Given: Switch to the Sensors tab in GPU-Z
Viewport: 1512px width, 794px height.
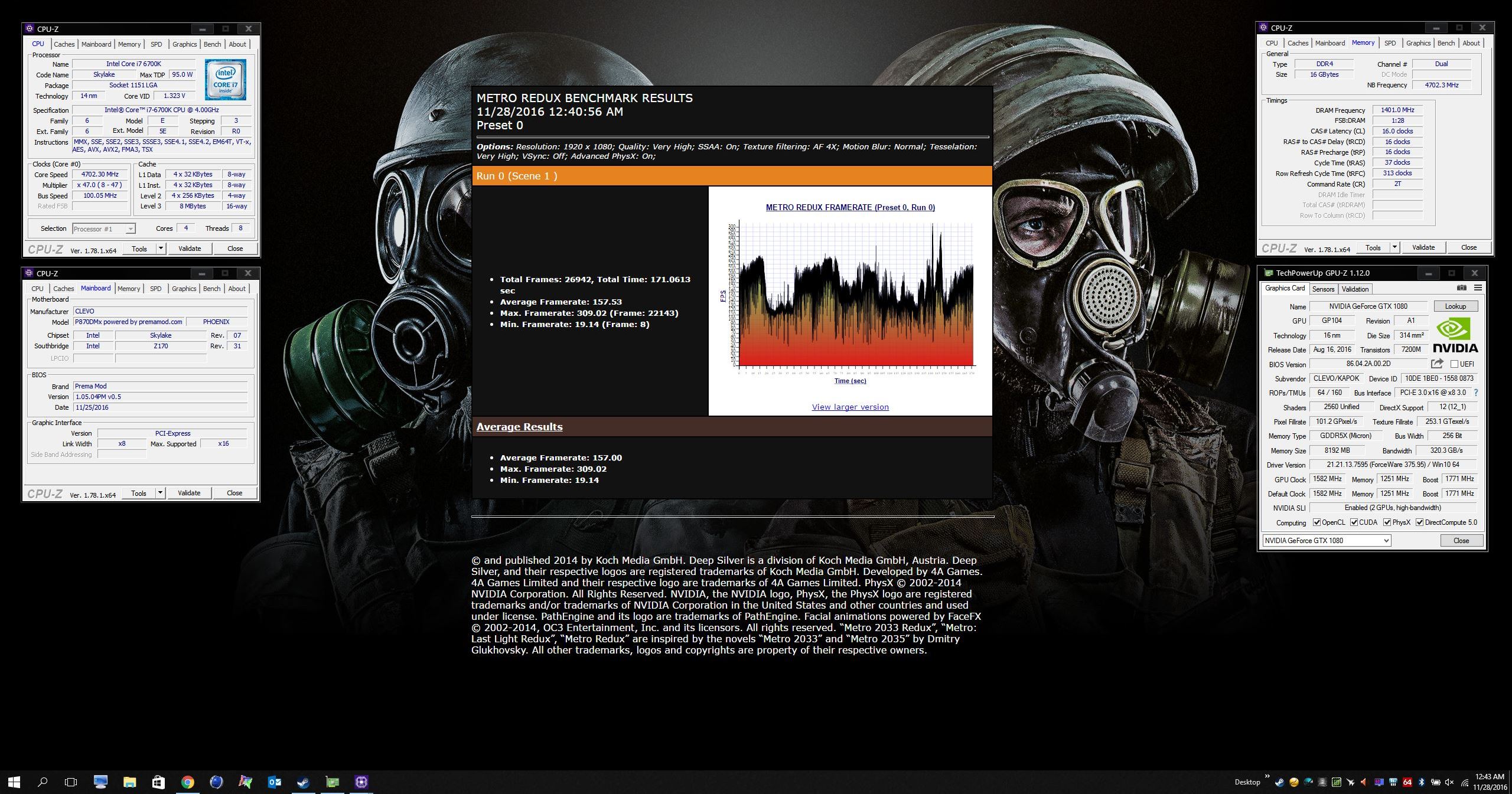Looking at the screenshot, I should pos(1323,289).
